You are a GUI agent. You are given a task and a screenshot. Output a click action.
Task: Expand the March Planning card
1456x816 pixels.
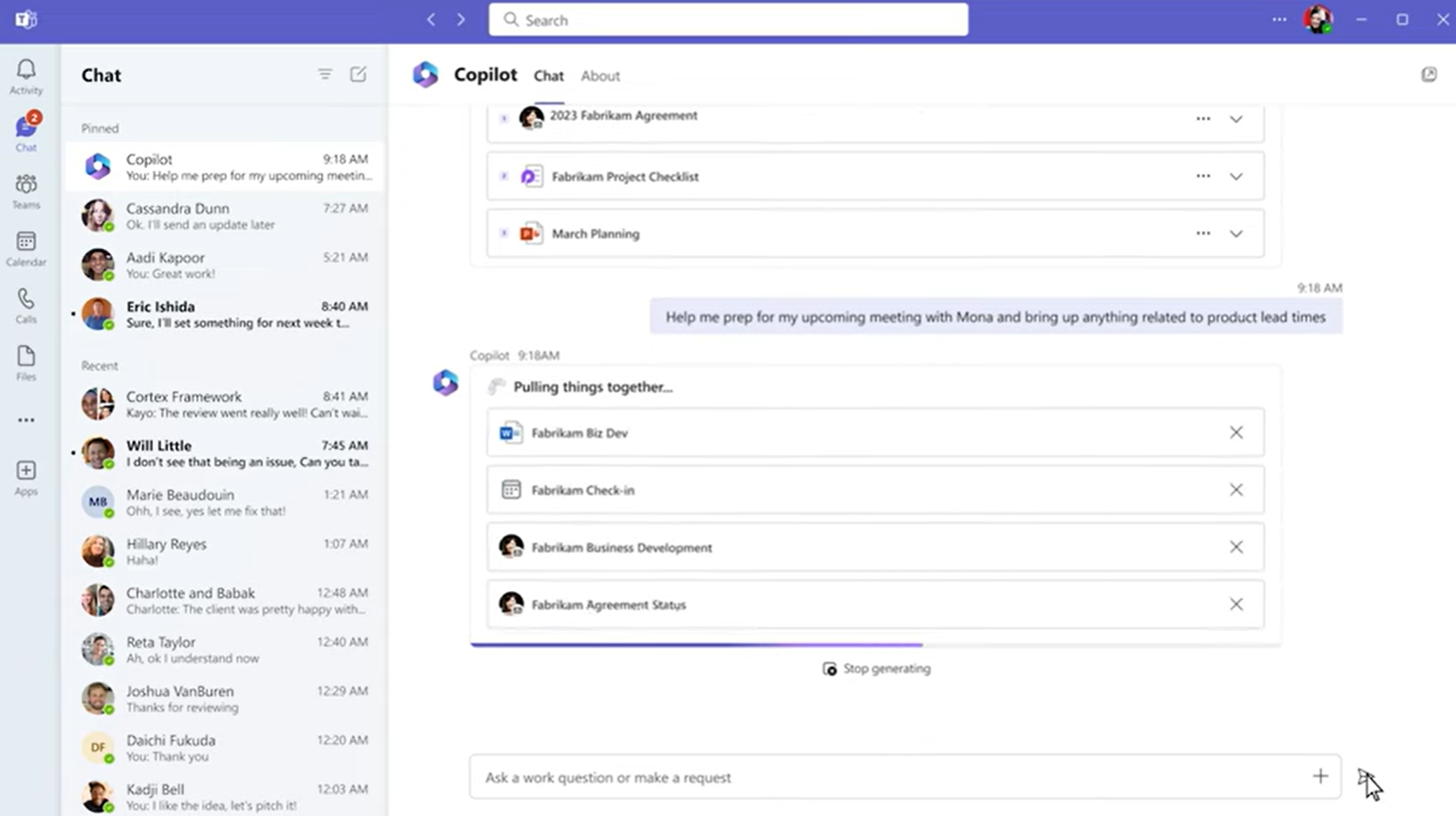pos(1236,234)
